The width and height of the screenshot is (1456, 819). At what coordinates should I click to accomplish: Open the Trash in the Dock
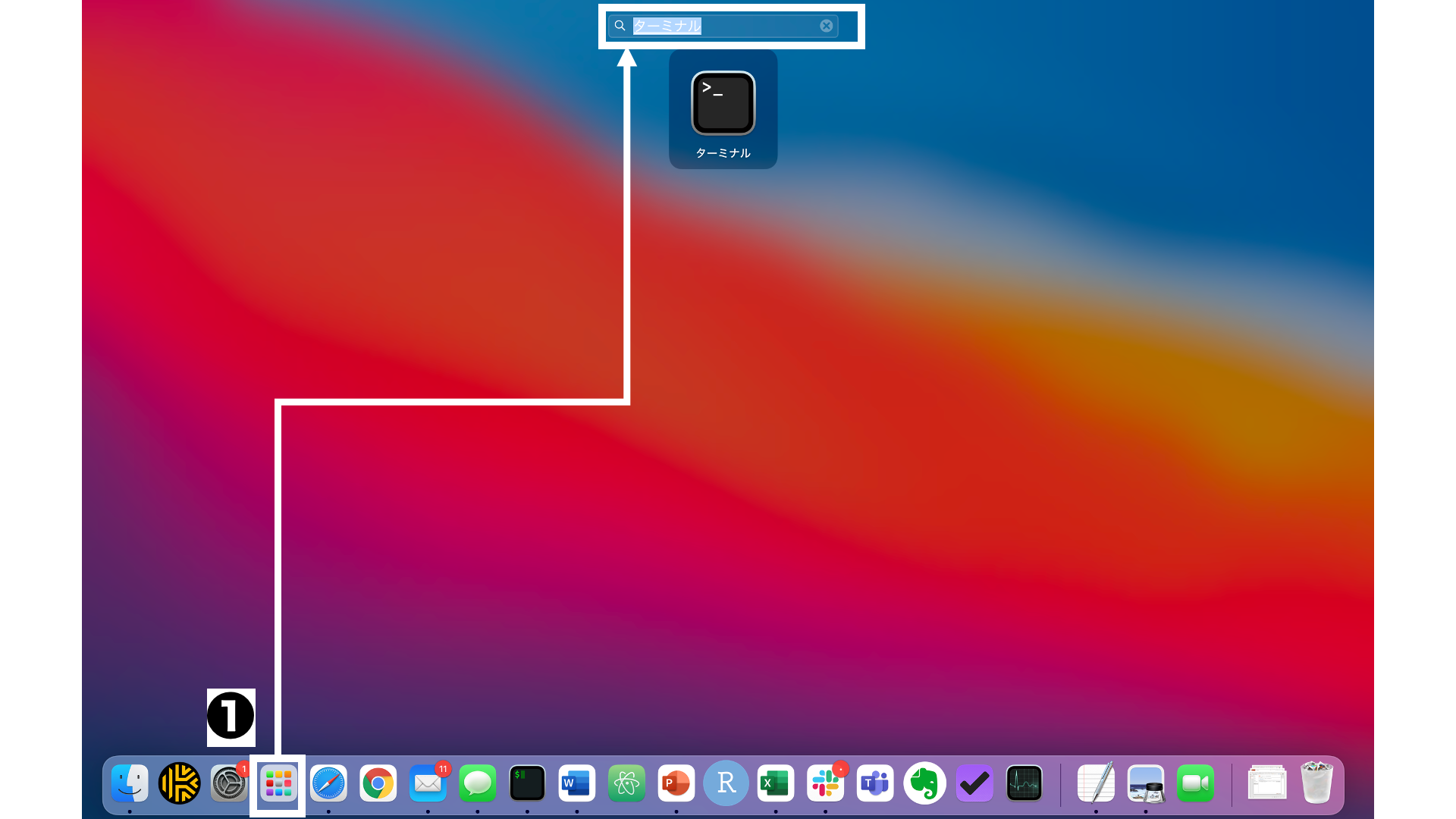(1316, 783)
